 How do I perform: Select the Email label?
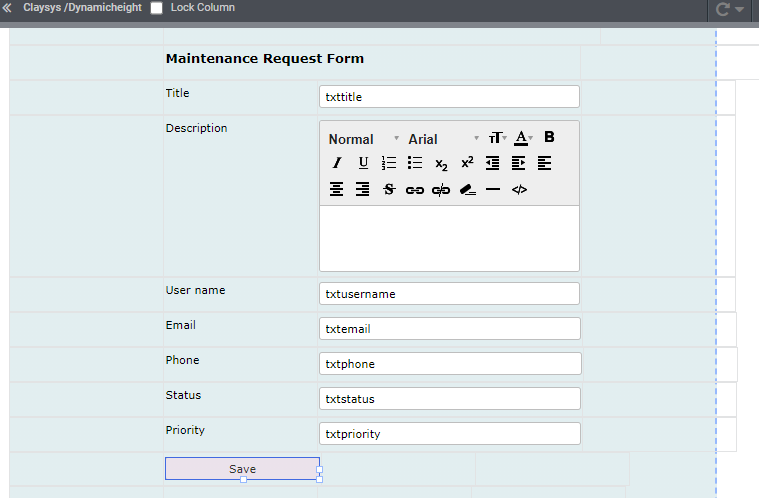181,325
